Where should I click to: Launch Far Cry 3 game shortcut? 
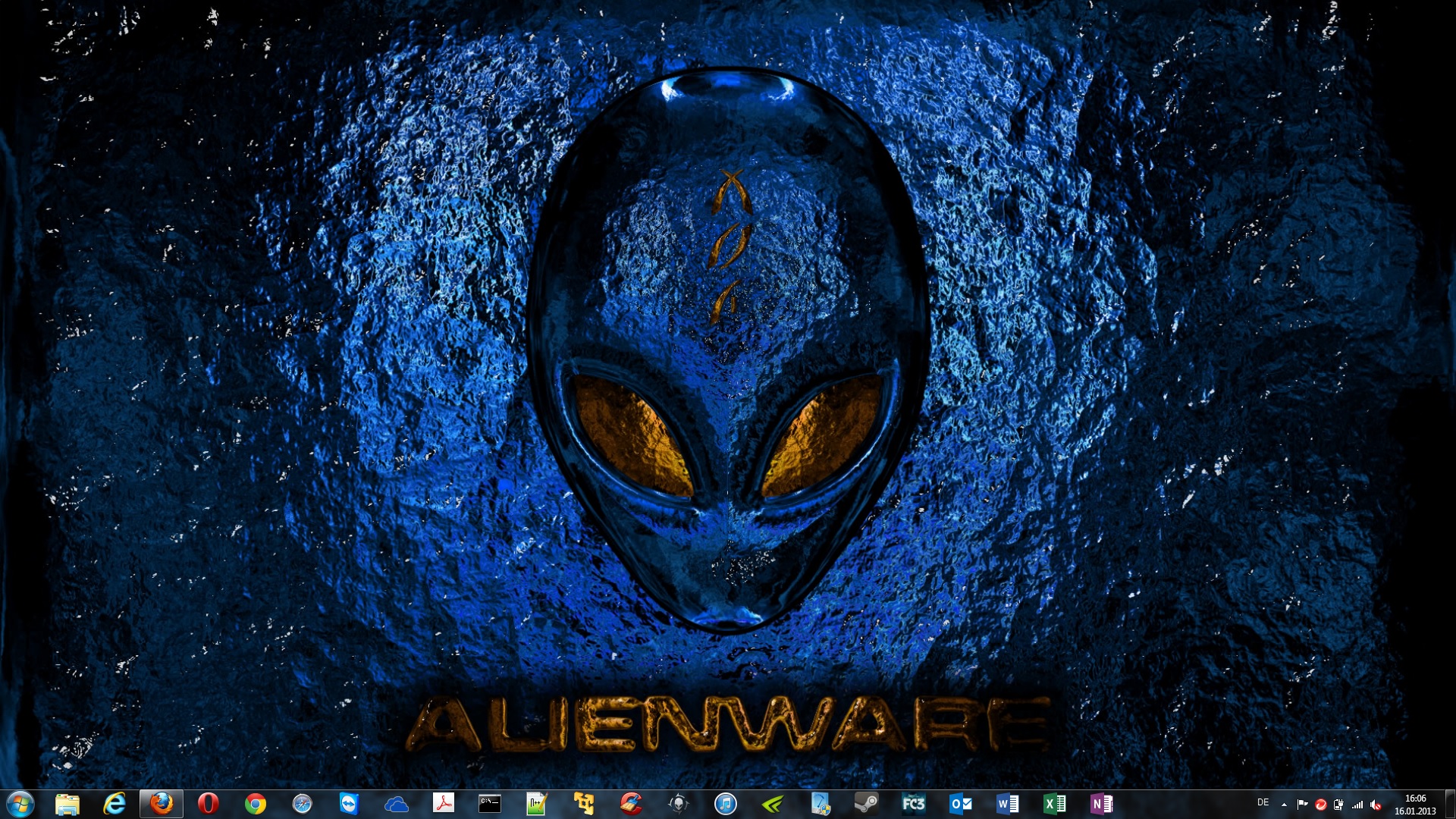point(913,804)
